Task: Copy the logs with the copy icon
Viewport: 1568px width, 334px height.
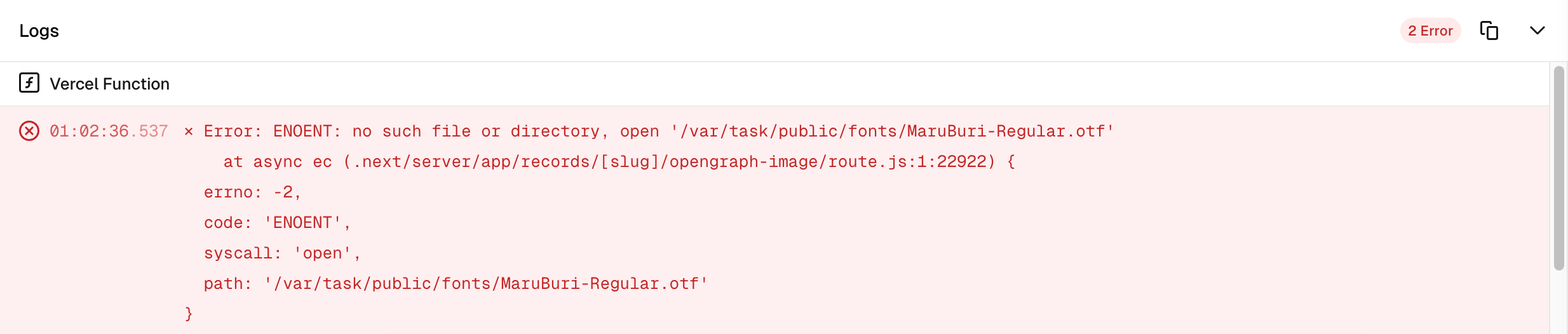Action: click(1489, 30)
